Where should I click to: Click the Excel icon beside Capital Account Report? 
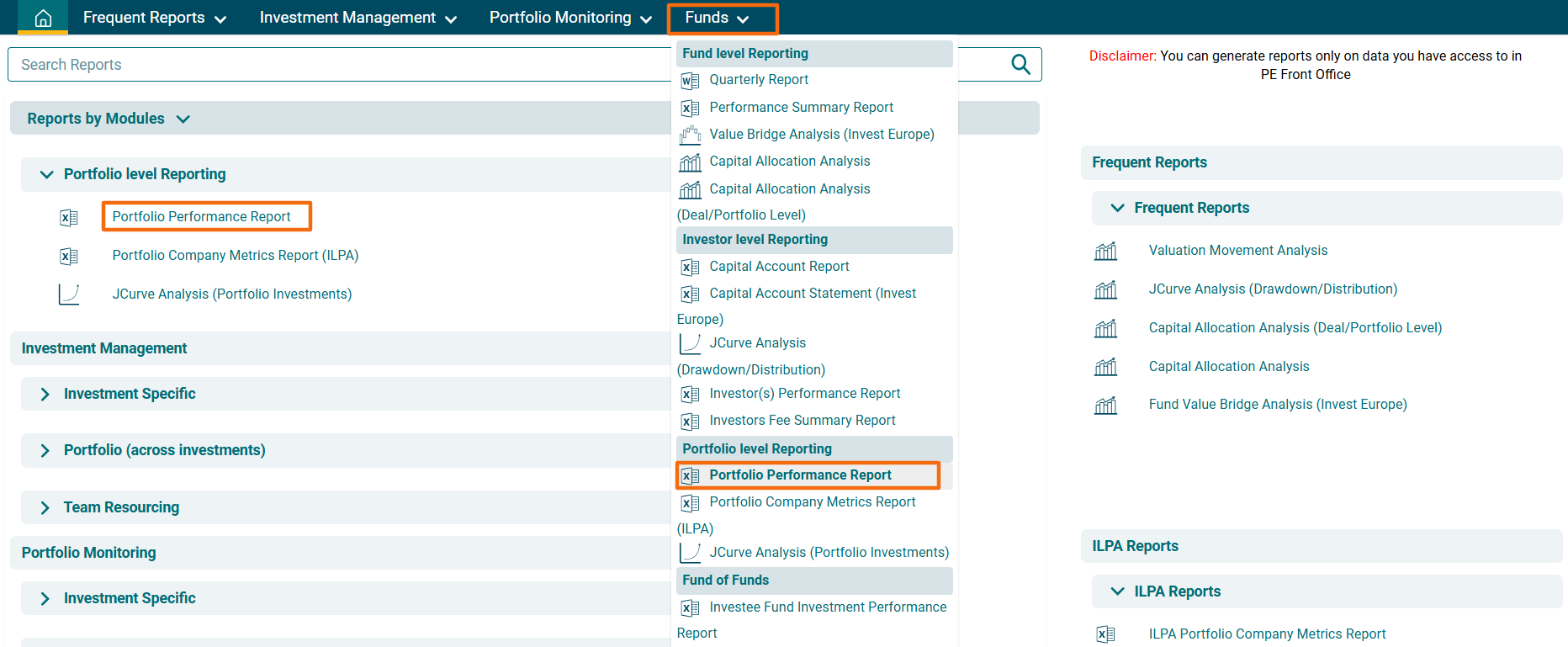(690, 268)
